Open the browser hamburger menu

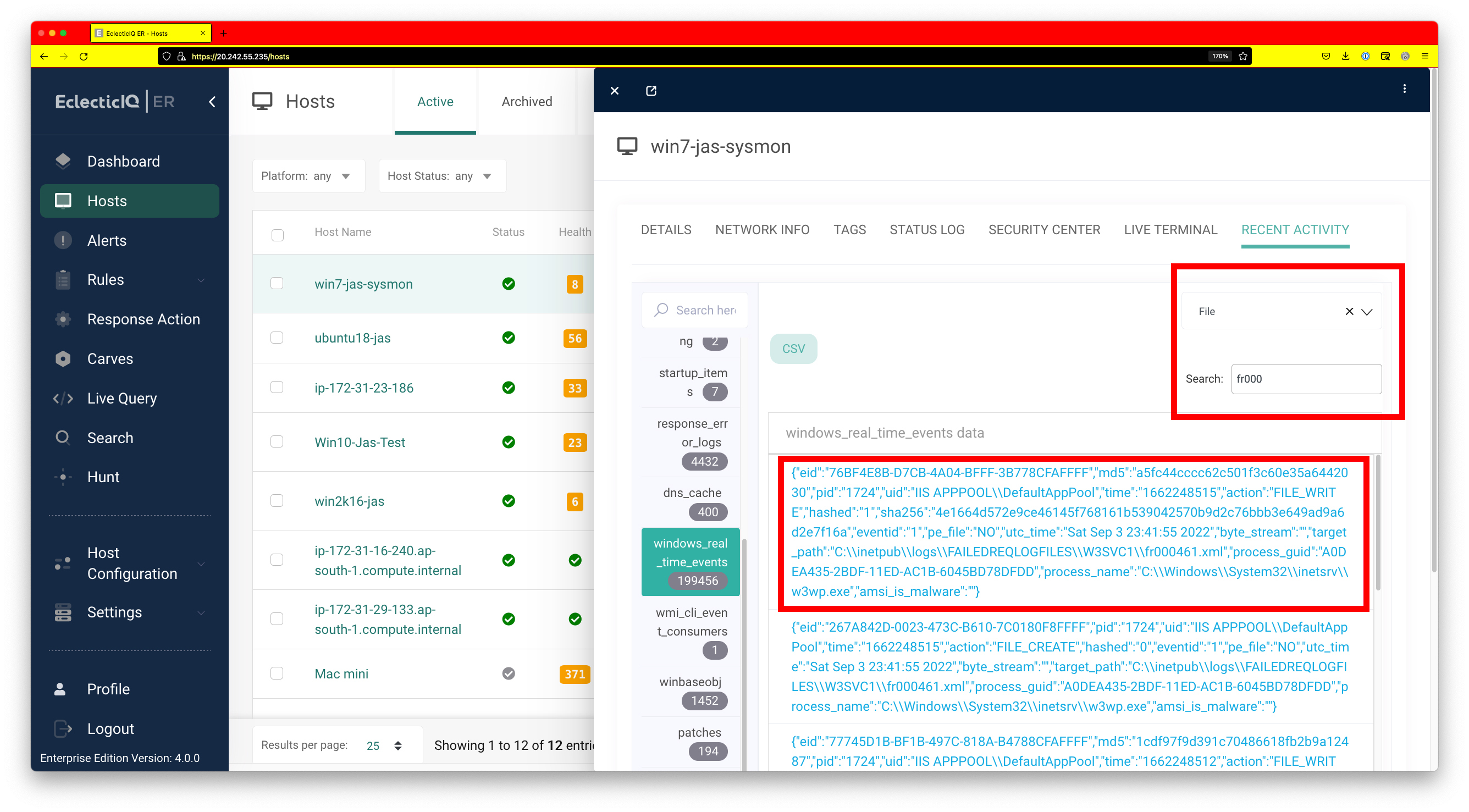[1424, 57]
